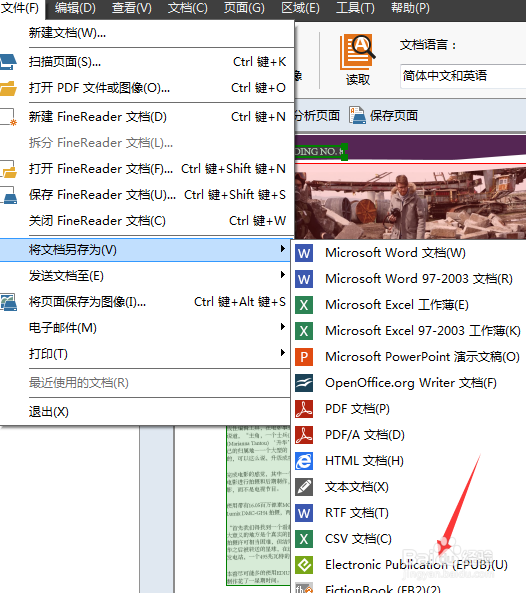Click the Ctrl 键+O shortcut text

[258, 88]
